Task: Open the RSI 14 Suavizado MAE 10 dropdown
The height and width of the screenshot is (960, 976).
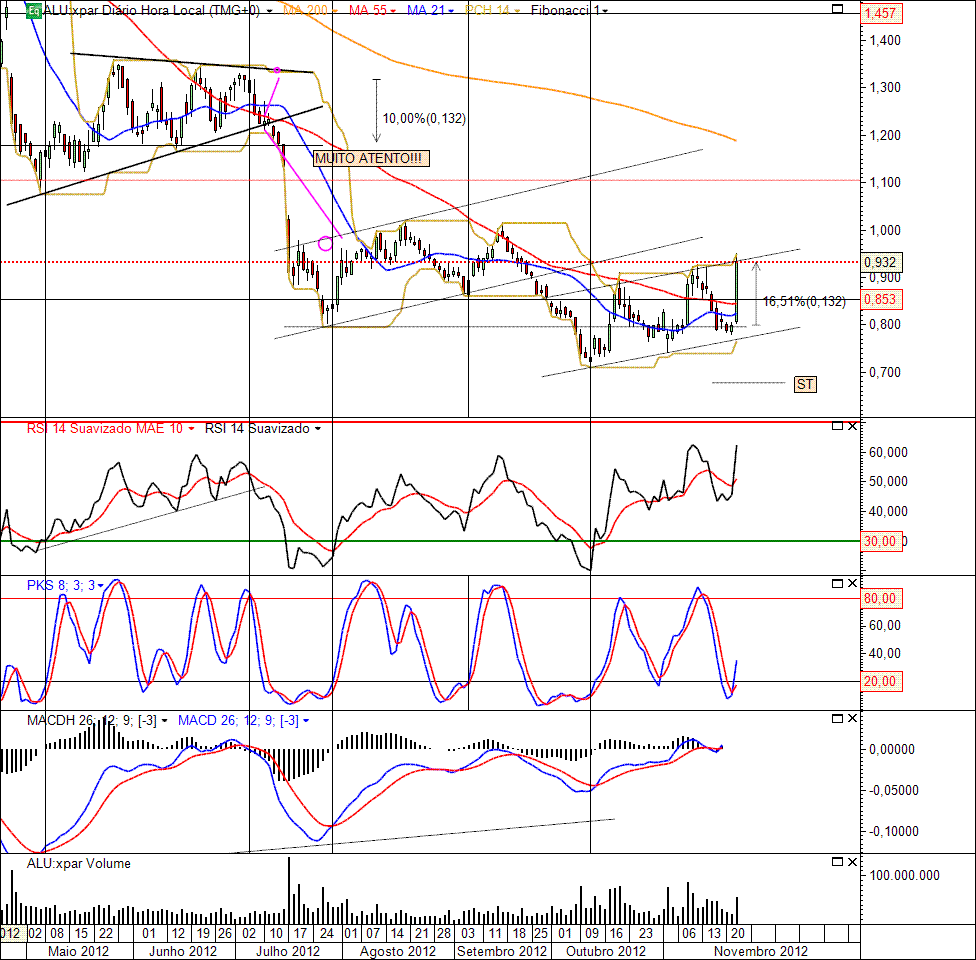Action: (x=191, y=429)
